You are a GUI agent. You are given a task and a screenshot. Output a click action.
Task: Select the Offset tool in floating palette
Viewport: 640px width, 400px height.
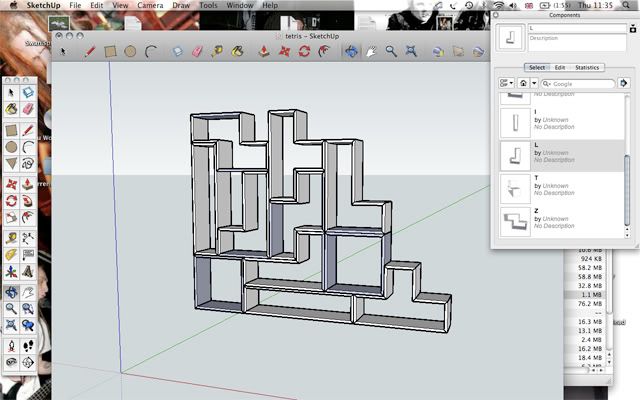click(28, 217)
